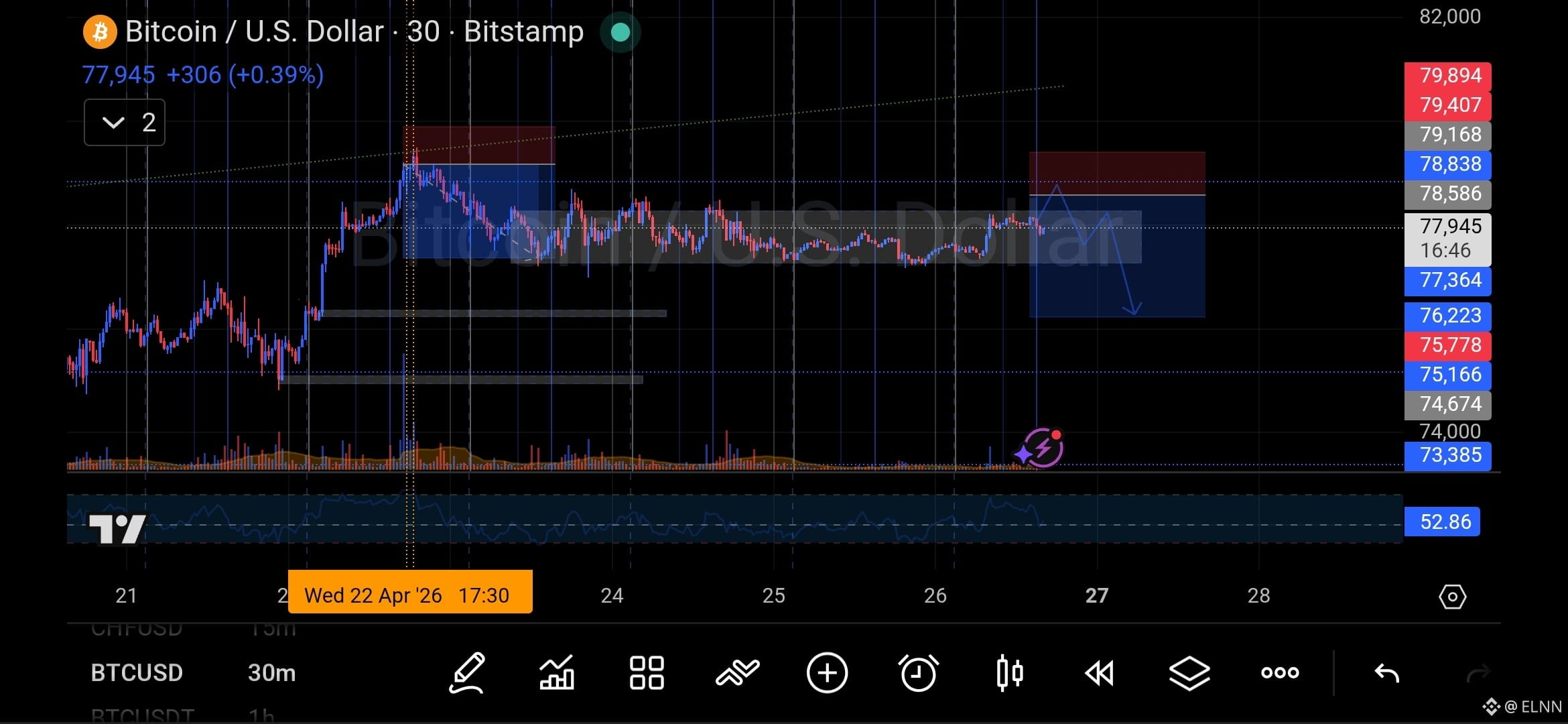Tap date 24 on the time axis
Image resolution: width=1568 pixels, height=724 pixels.
coord(612,596)
